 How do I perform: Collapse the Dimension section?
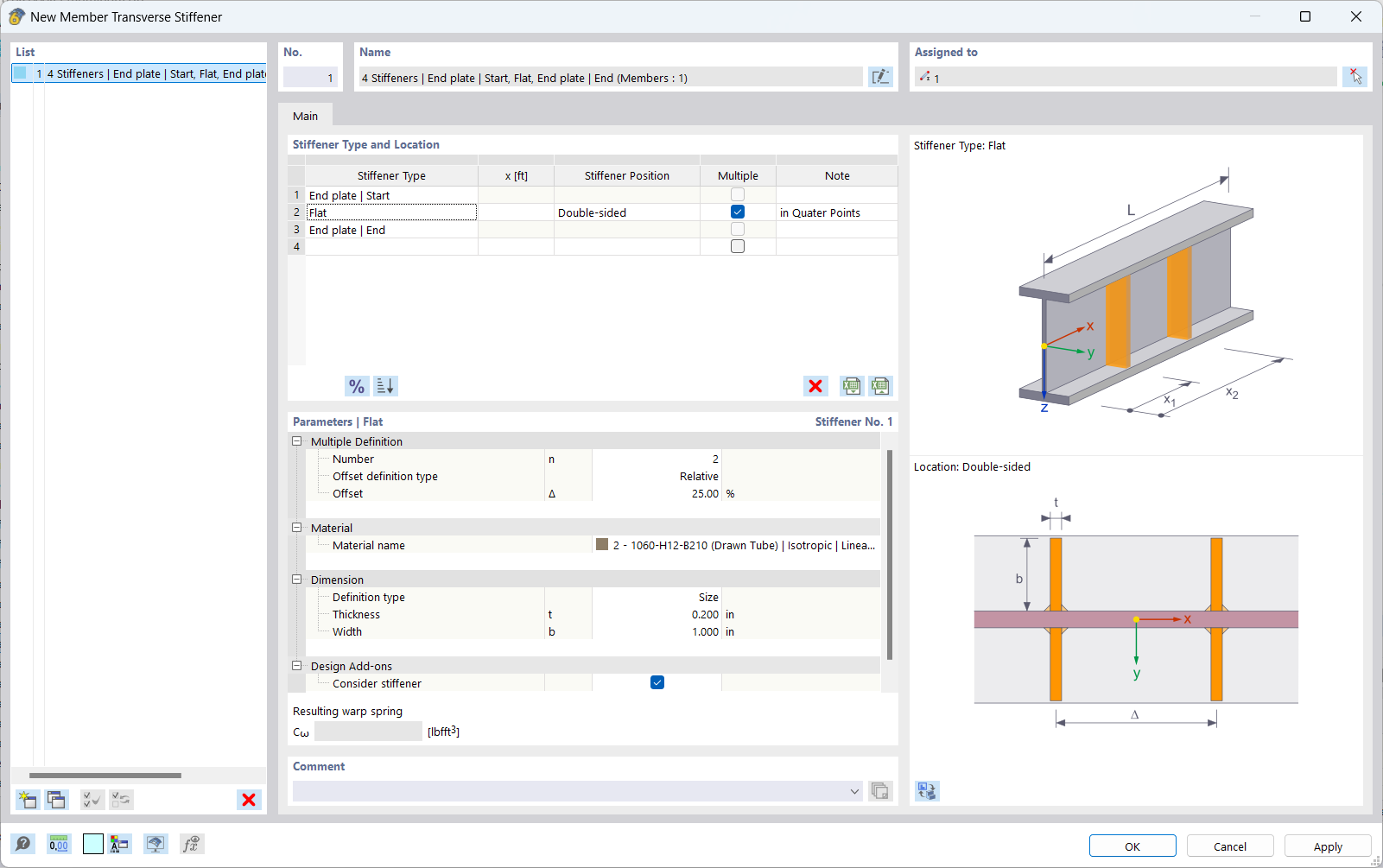point(297,580)
